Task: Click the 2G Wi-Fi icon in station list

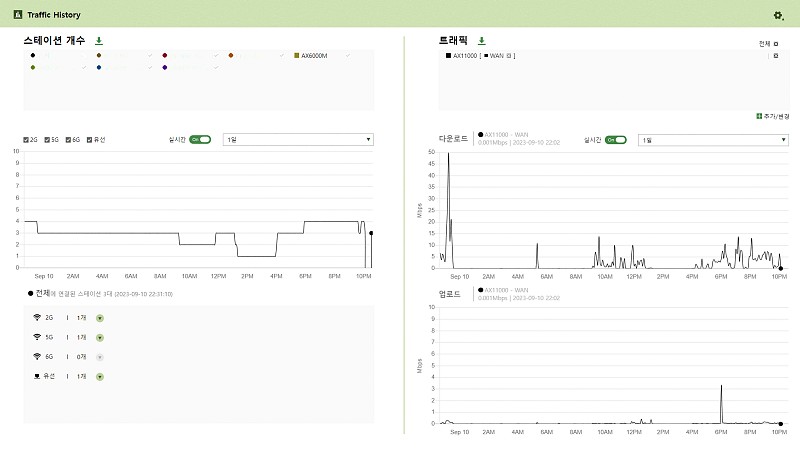Action: click(x=37, y=318)
